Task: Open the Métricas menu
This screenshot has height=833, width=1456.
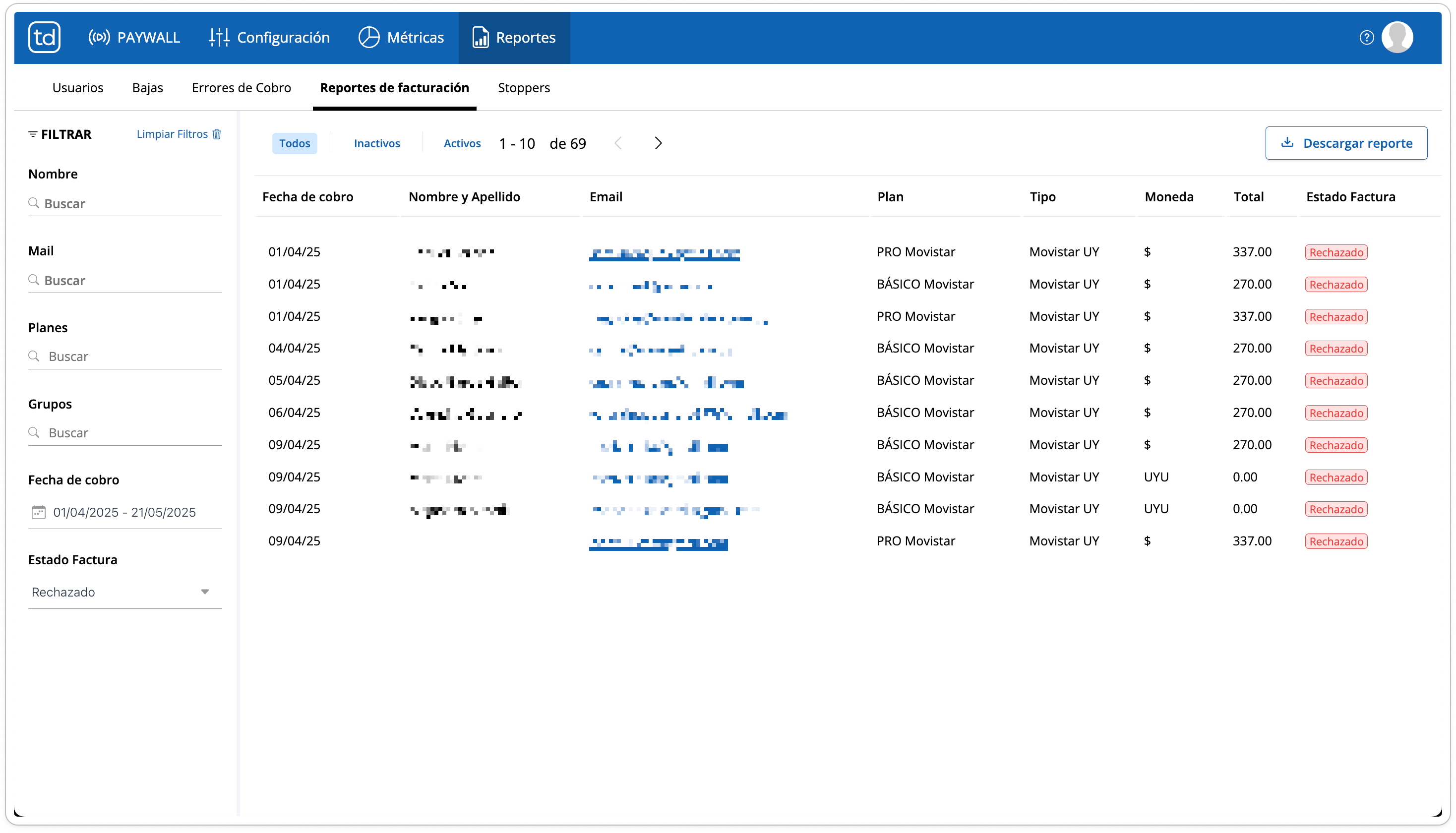Action: click(x=401, y=37)
